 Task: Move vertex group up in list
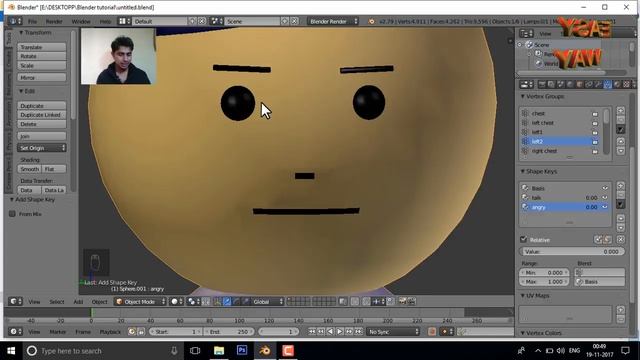point(620,141)
